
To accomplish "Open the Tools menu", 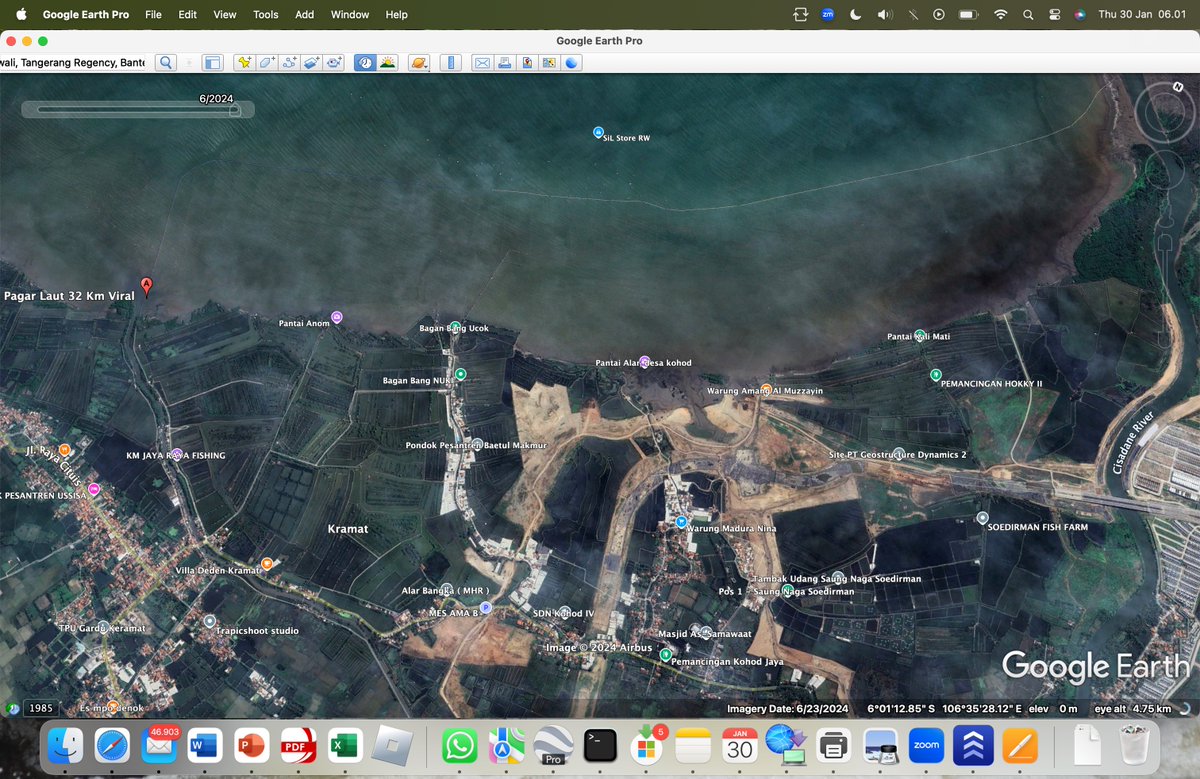I will 266,14.
